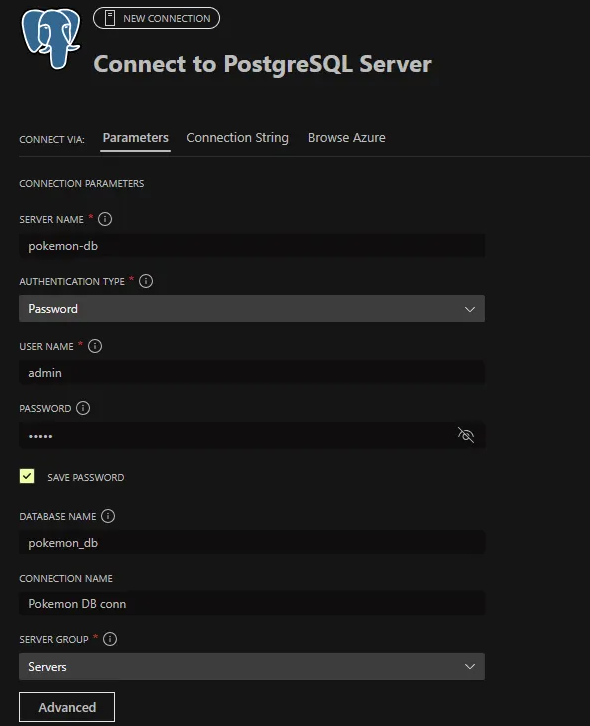
Task: Open the Advanced settings button
Action: (67, 707)
